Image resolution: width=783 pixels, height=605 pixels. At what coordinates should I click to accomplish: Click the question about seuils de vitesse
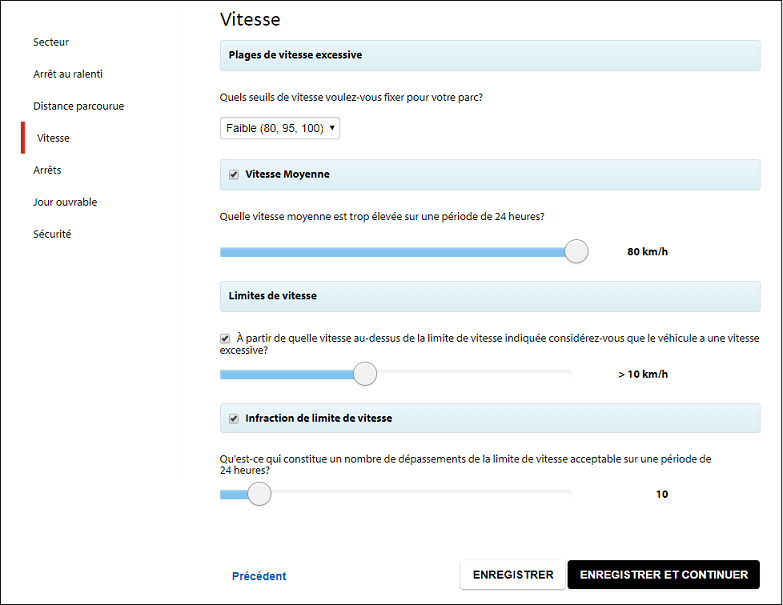coord(351,97)
